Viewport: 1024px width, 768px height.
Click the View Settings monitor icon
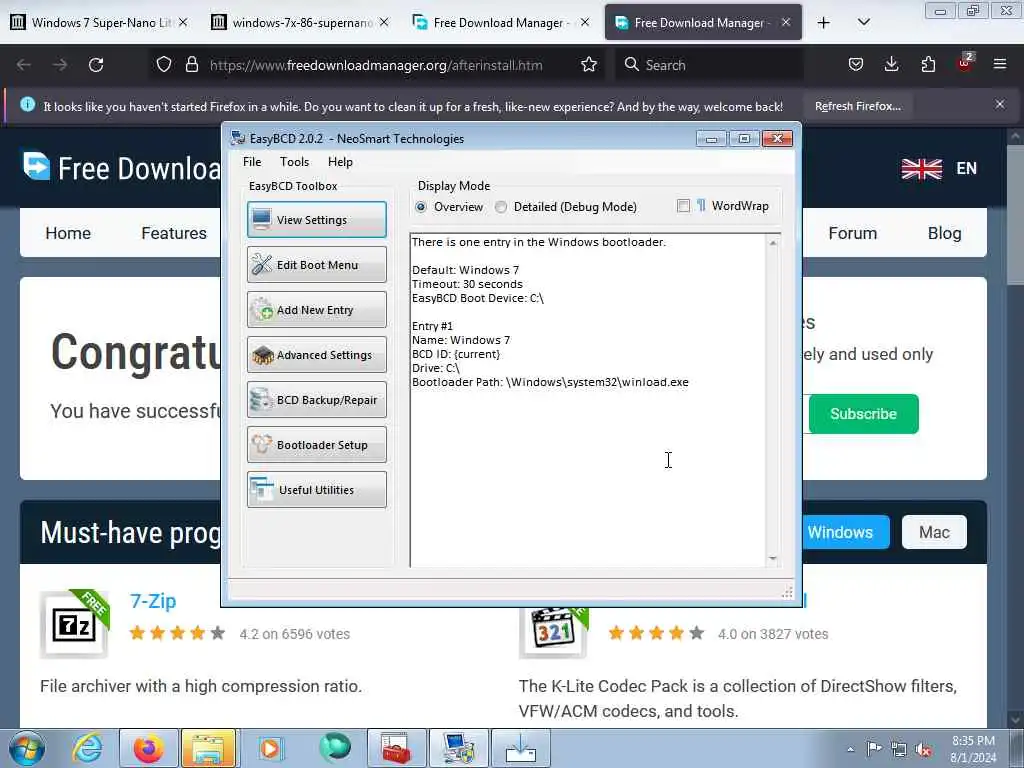pos(262,219)
